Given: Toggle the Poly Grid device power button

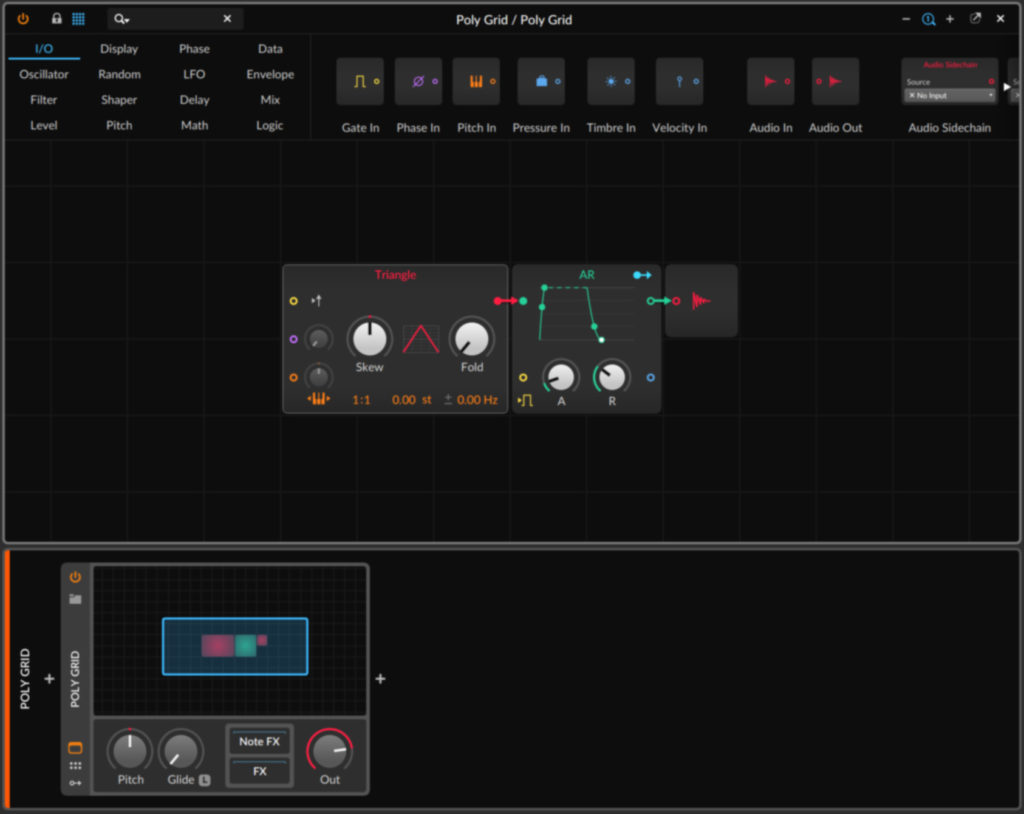Looking at the screenshot, I should pyautogui.click(x=75, y=576).
